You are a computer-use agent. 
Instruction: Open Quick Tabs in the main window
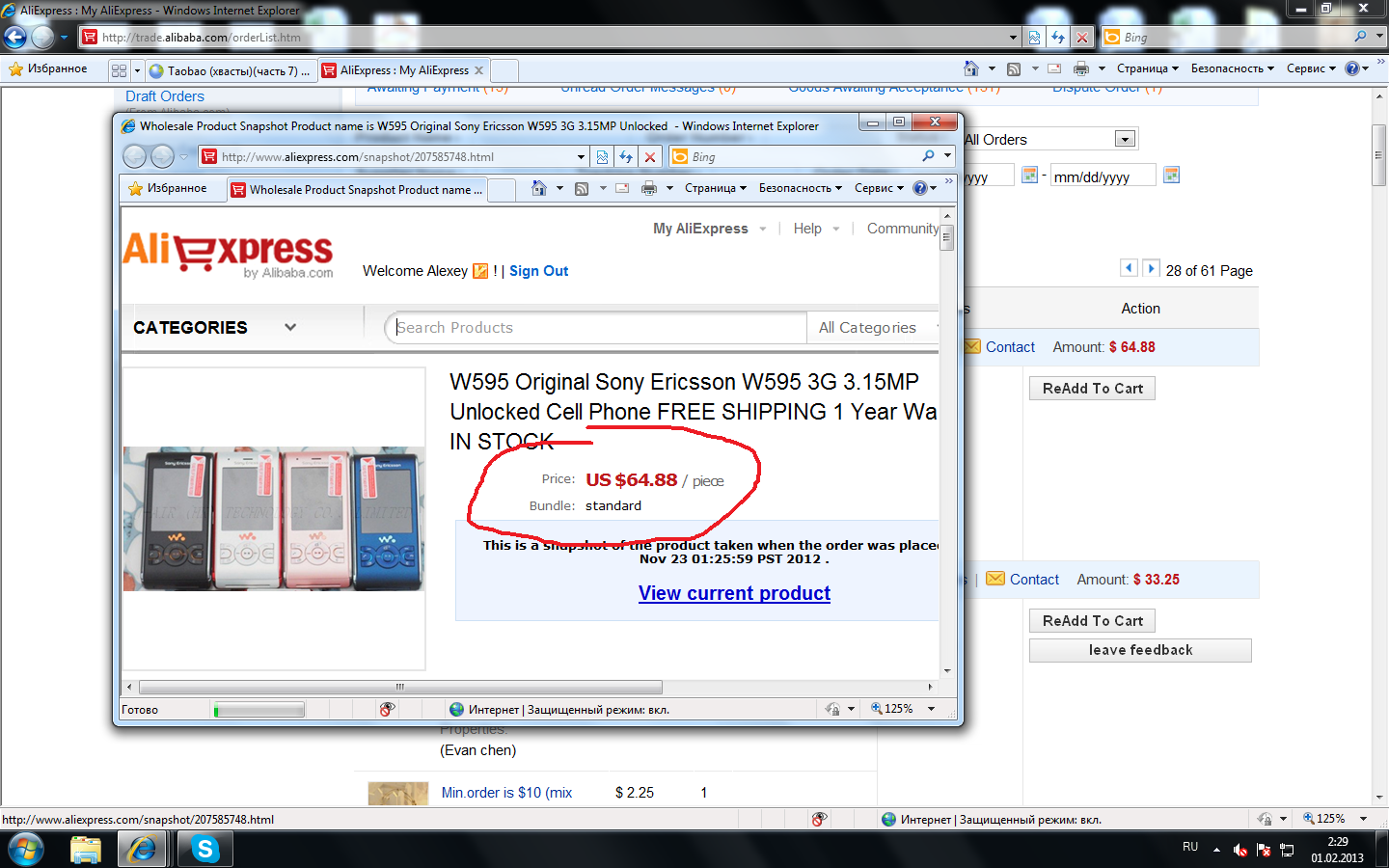pos(119,70)
